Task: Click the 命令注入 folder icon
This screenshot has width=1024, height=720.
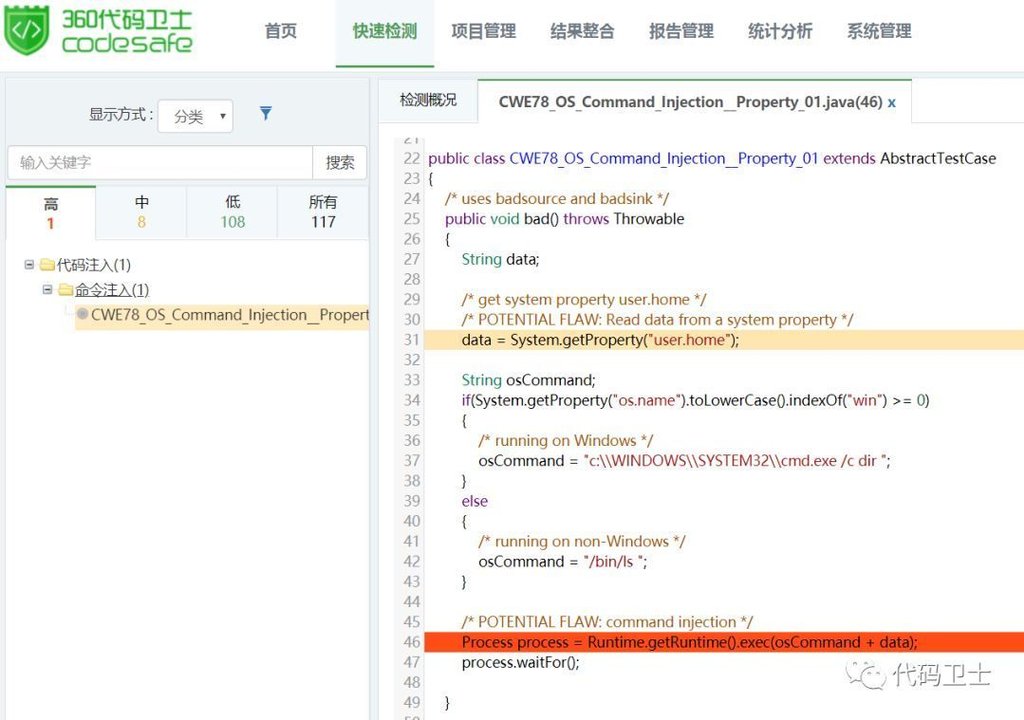Action: [65, 289]
